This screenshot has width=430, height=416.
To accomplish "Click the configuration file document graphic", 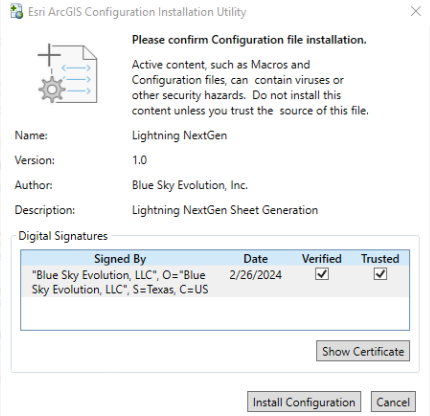I will (x=67, y=73).
